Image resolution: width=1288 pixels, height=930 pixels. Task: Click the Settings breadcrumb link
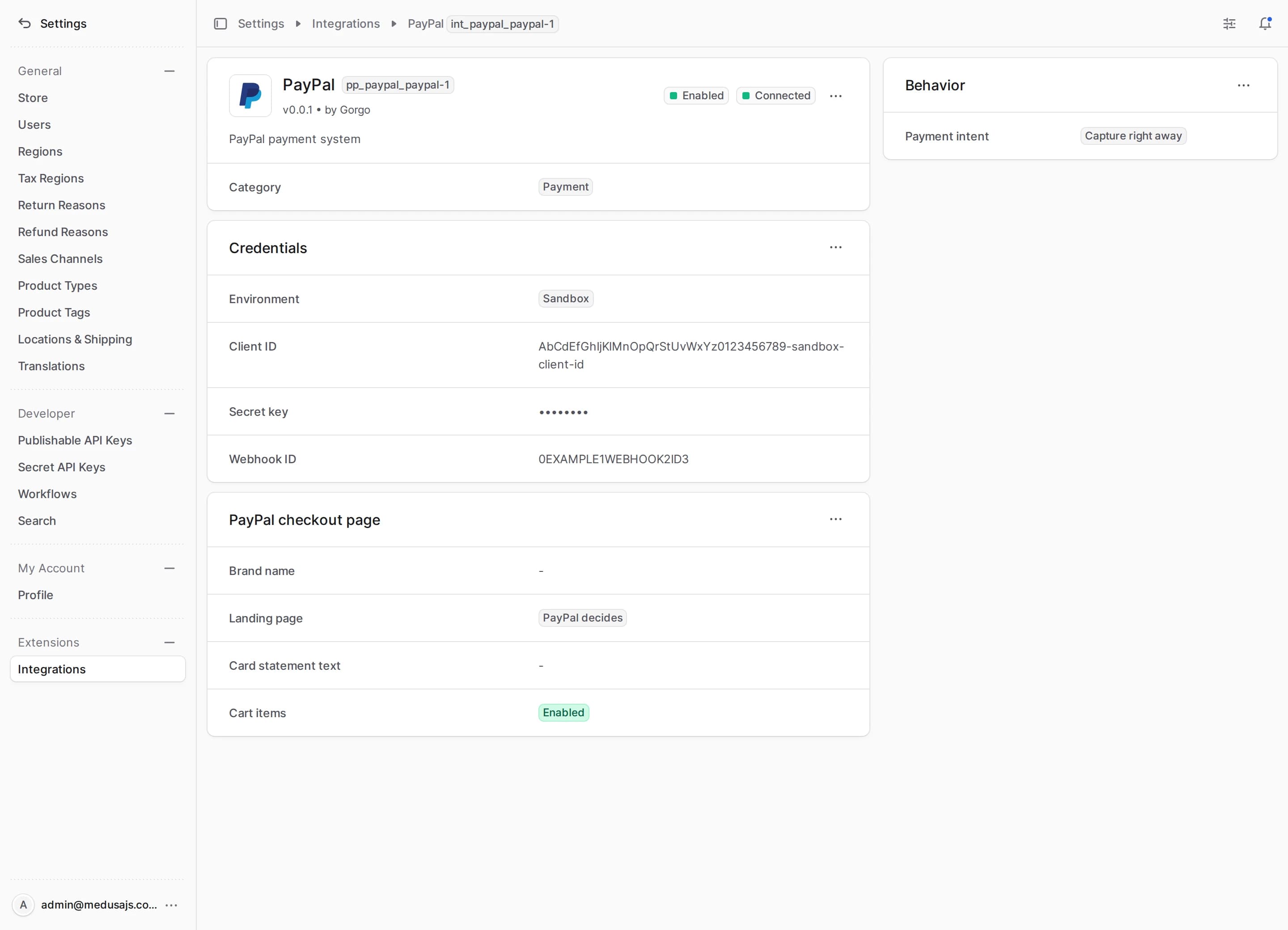coord(261,24)
